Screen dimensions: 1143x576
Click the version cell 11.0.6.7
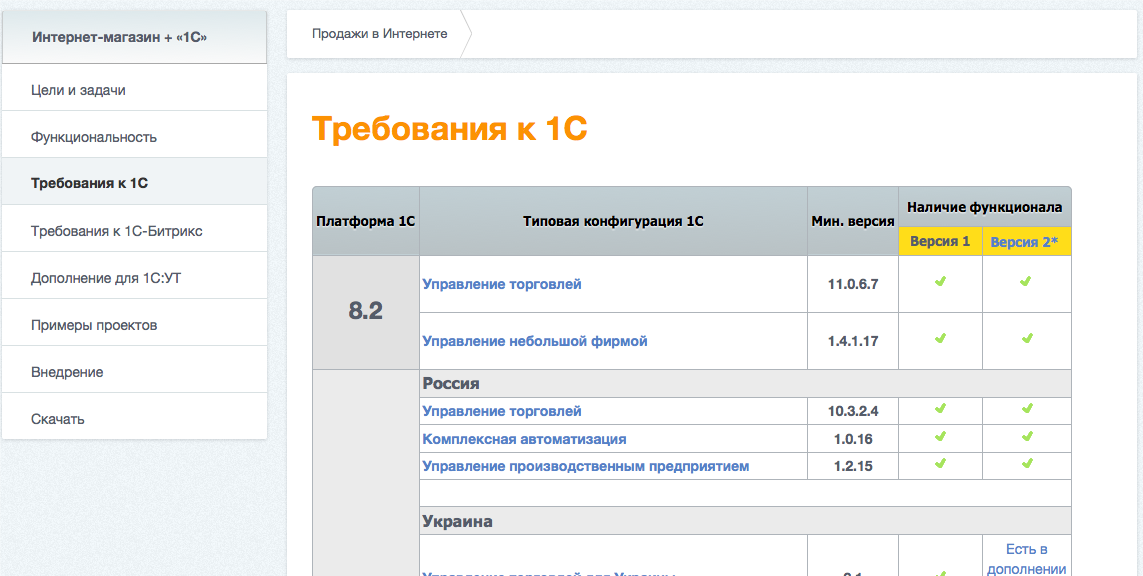coord(853,284)
